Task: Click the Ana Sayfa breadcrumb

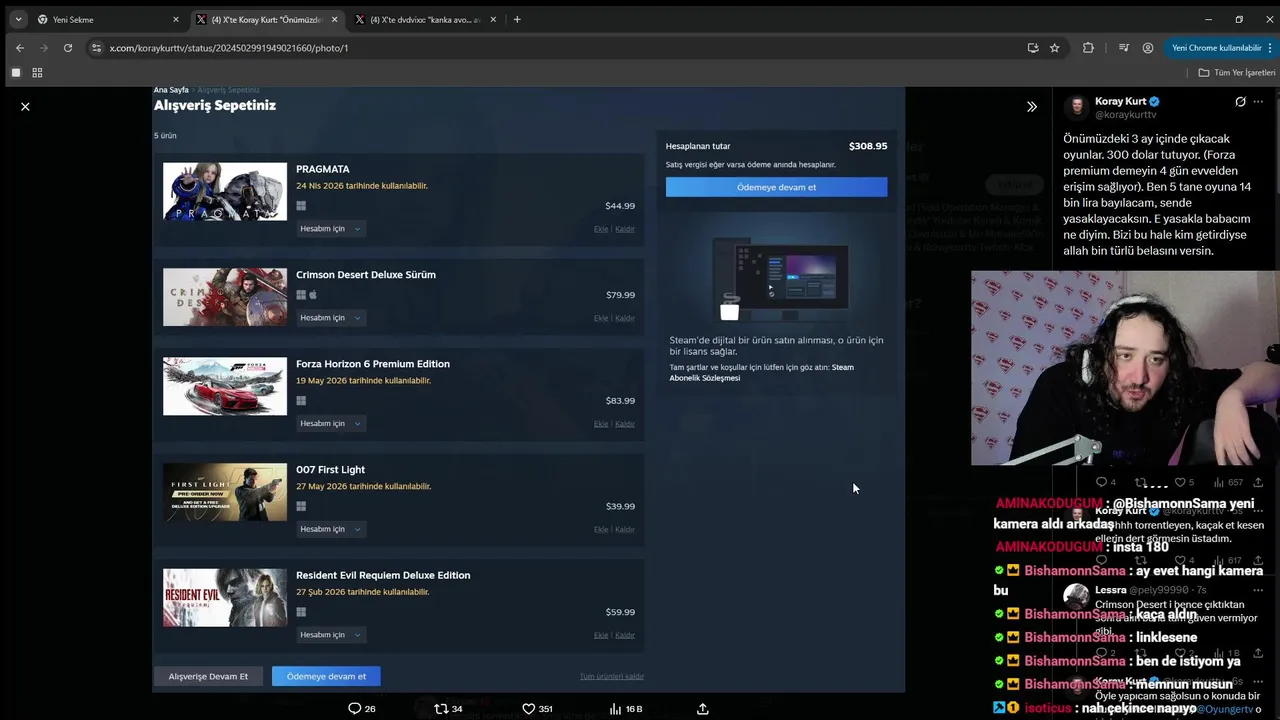Action: tap(171, 90)
